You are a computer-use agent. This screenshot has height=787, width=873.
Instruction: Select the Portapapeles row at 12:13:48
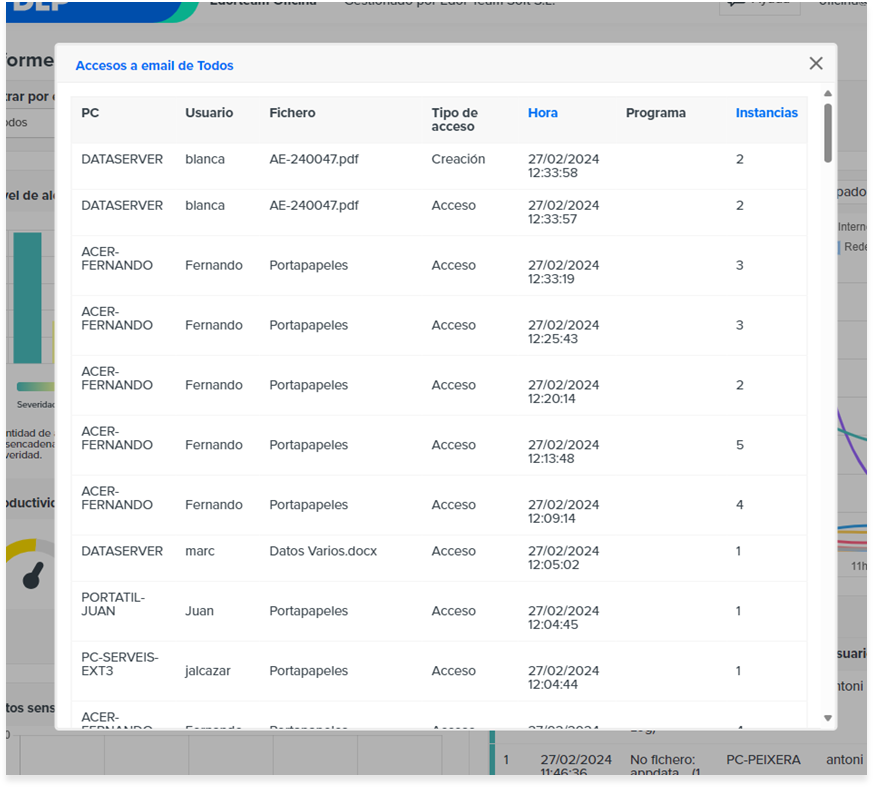click(439, 445)
